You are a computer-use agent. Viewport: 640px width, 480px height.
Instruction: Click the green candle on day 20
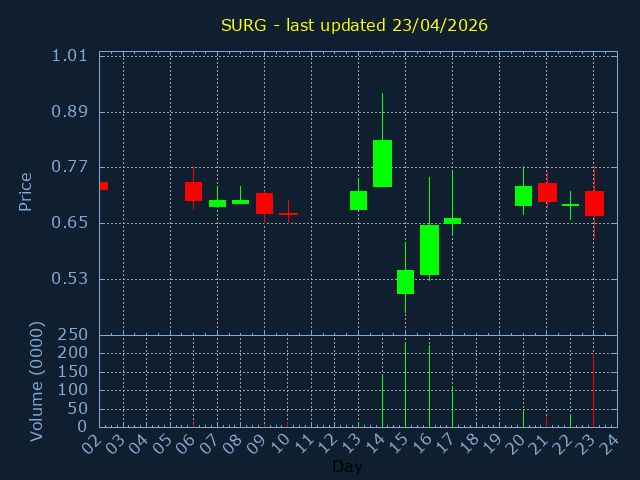click(x=523, y=196)
